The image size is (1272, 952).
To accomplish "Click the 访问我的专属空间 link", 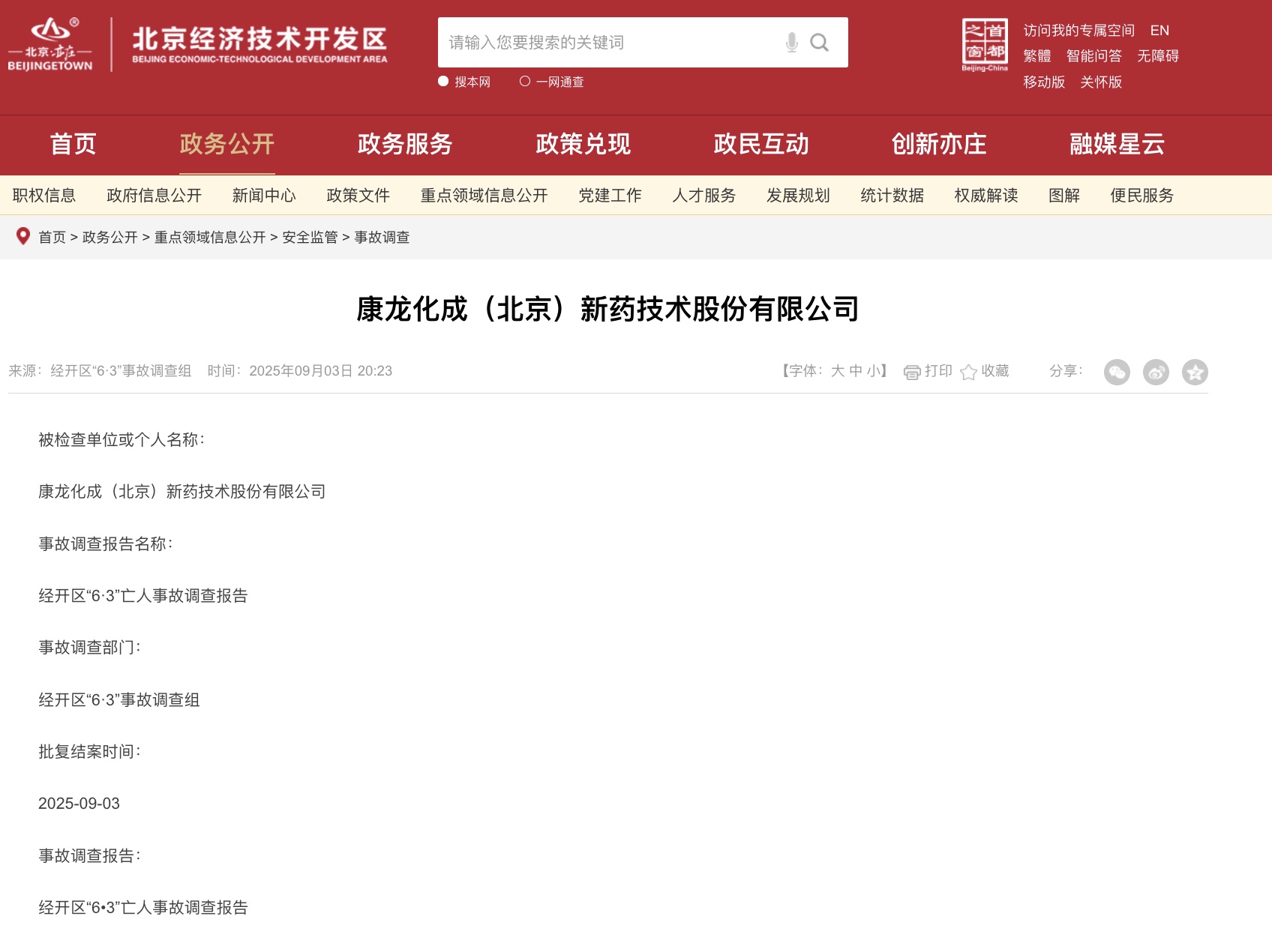I will pos(1079,31).
